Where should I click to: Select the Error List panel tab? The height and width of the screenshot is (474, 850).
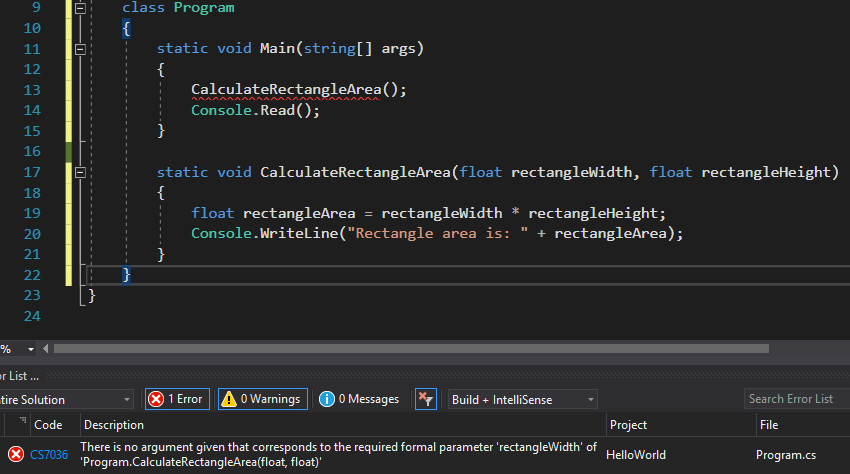coord(20,376)
